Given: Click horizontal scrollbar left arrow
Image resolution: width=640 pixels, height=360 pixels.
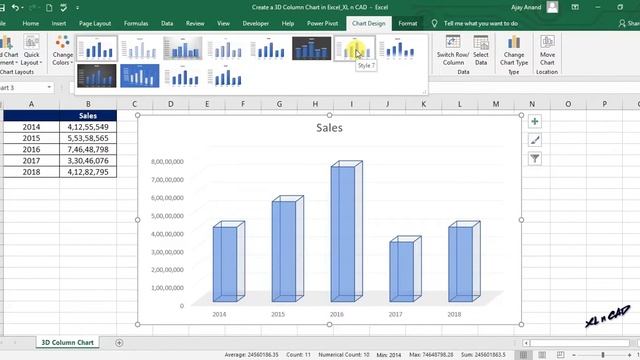Looking at the screenshot, I should [526, 343].
